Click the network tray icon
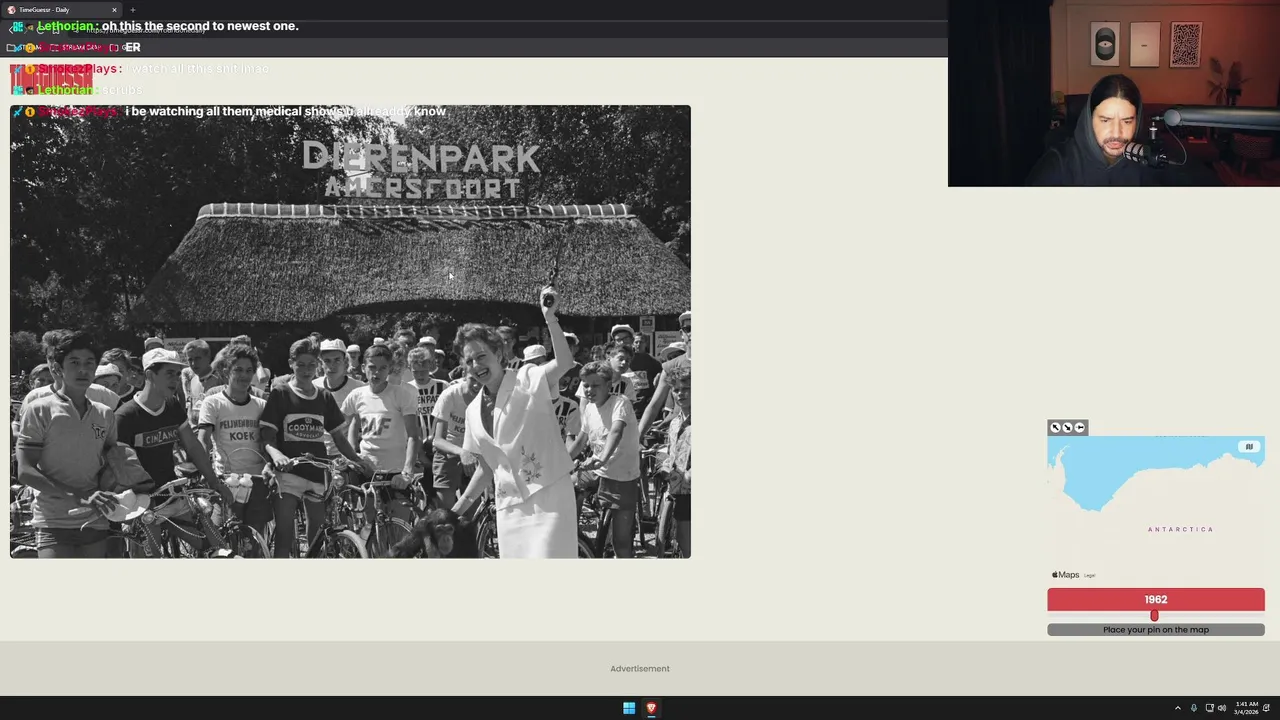 tap(1210, 708)
